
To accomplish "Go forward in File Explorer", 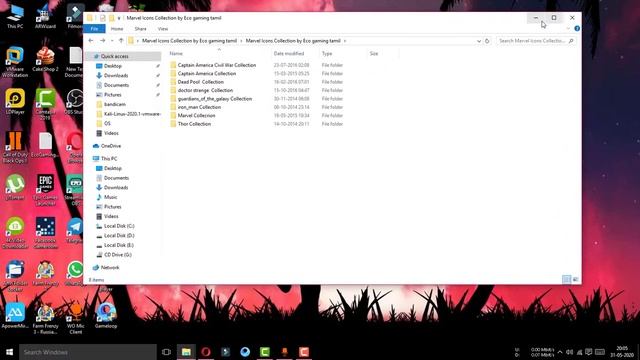I will pyautogui.click(x=102, y=41).
